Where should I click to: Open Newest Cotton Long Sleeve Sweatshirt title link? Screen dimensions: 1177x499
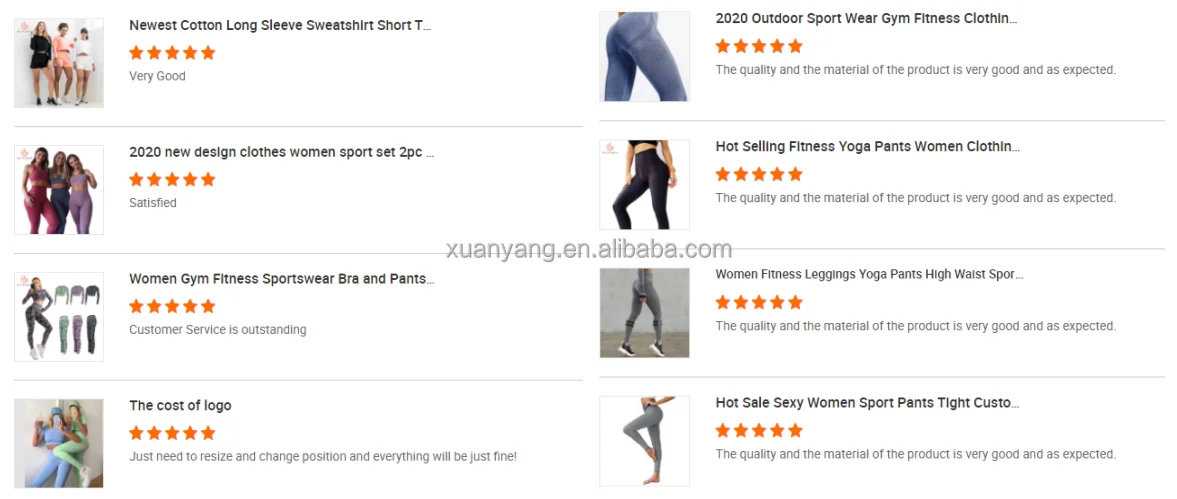tap(280, 25)
